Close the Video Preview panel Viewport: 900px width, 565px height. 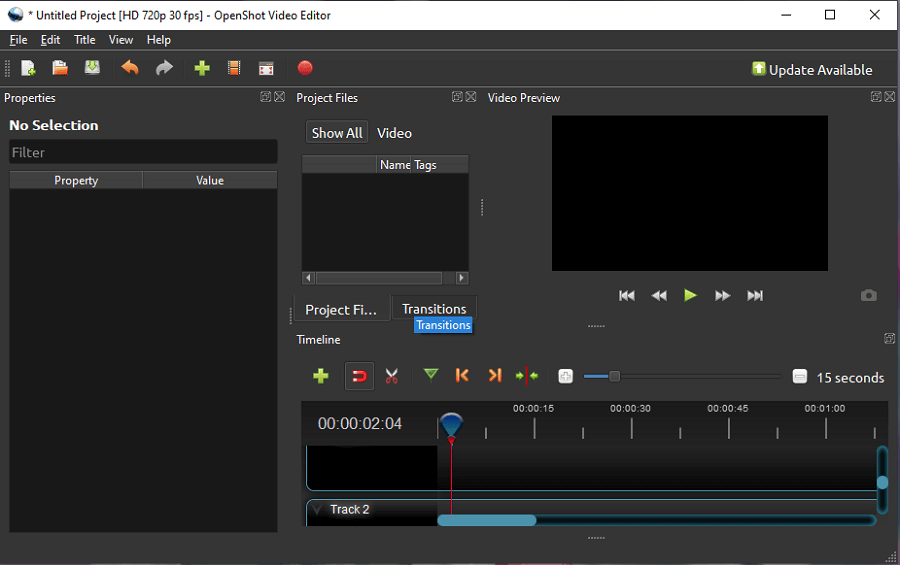(890, 96)
